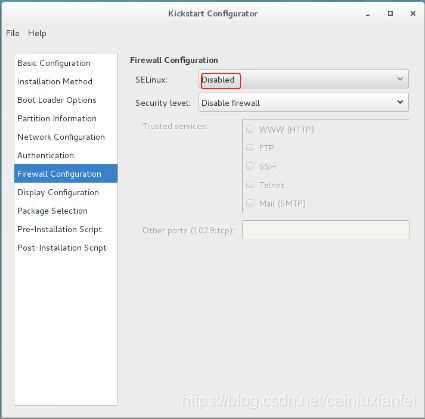Image resolution: width=425 pixels, height=419 pixels.
Task: Open Pre-Installation Script section
Action: coord(66,229)
